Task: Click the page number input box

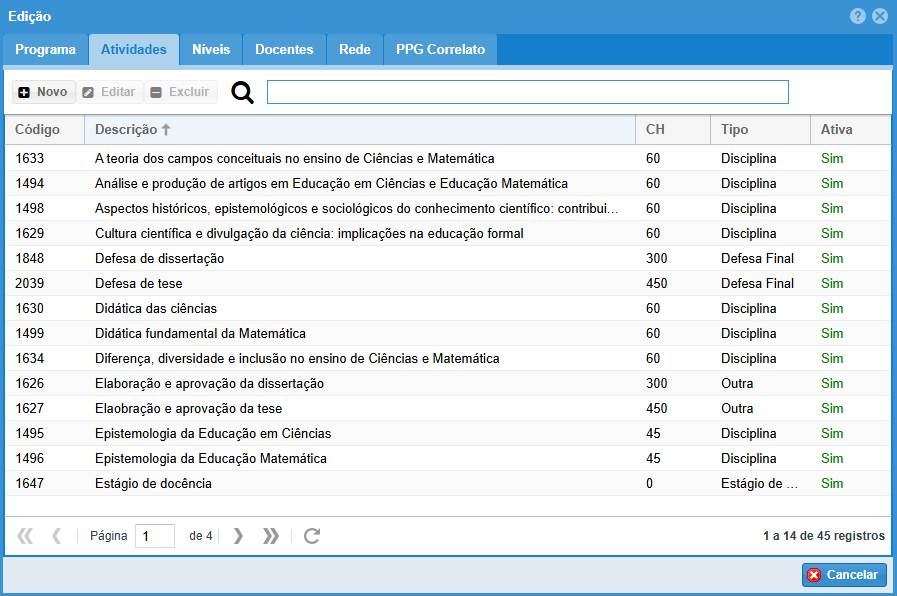Action: [x=155, y=536]
